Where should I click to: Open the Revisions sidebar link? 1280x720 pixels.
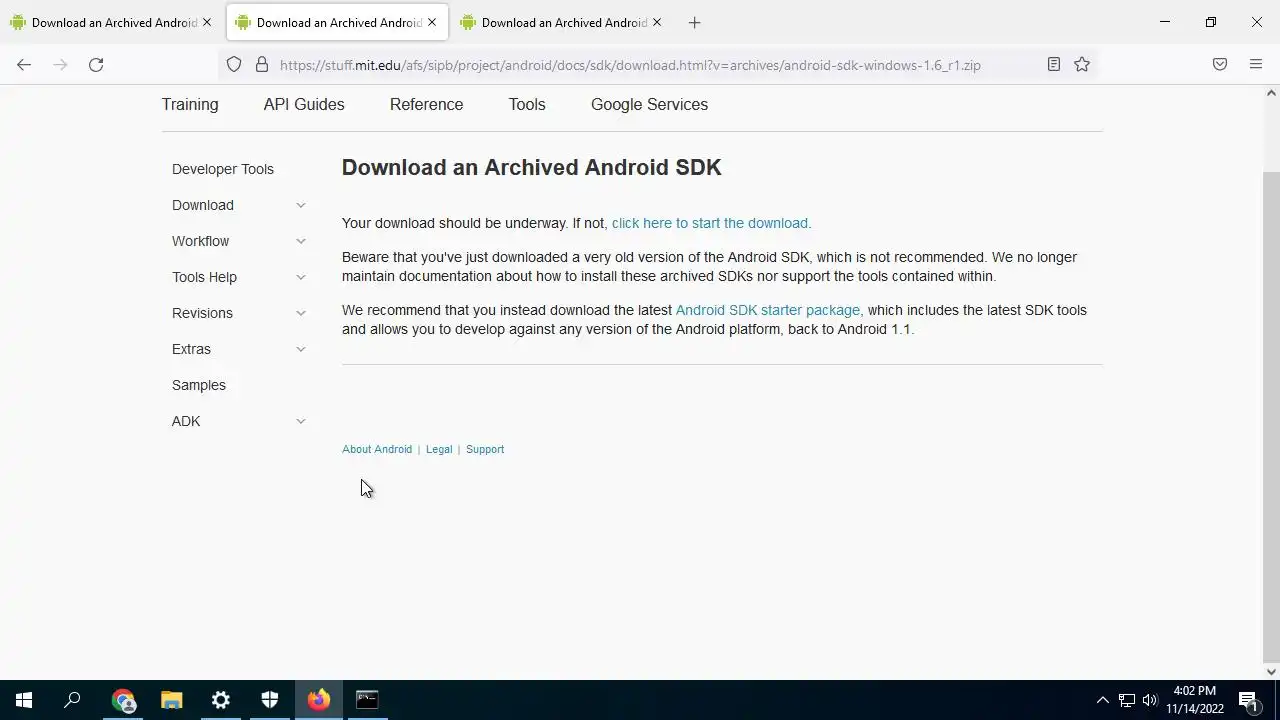pyautogui.click(x=202, y=313)
